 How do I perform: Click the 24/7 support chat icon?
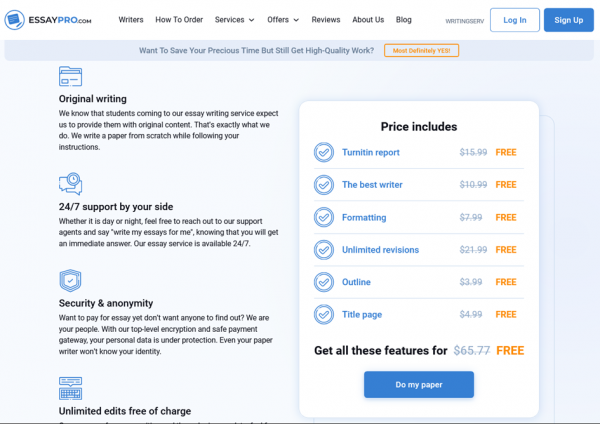[x=70, y=182]
